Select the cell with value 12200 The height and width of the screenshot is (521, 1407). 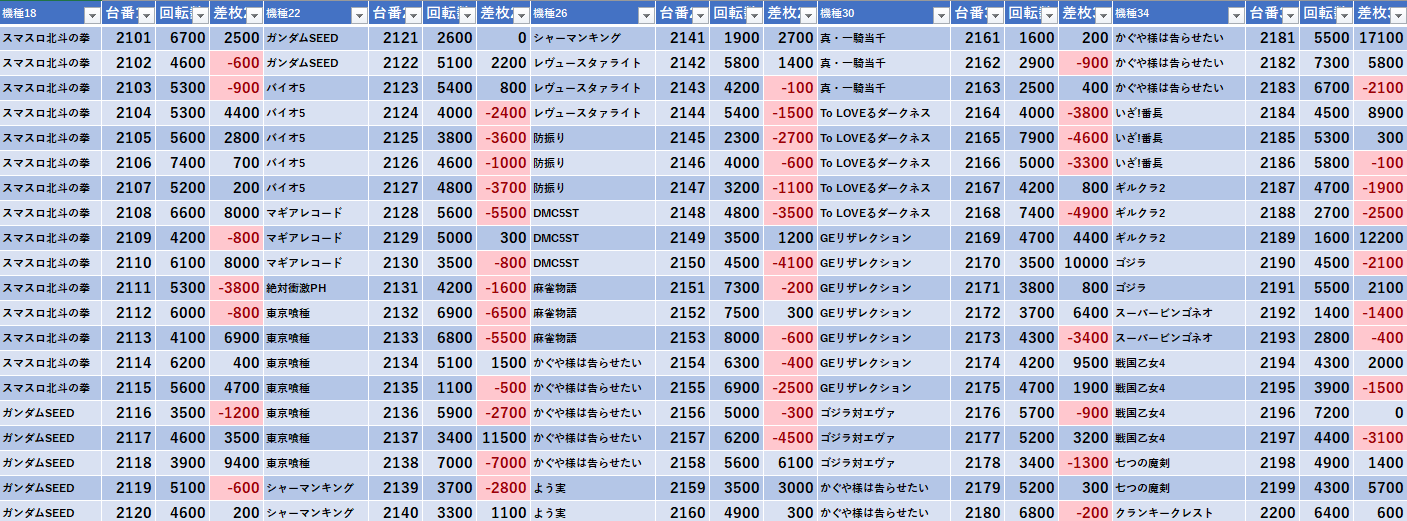pyautogui.click(x=1380, y=238)
